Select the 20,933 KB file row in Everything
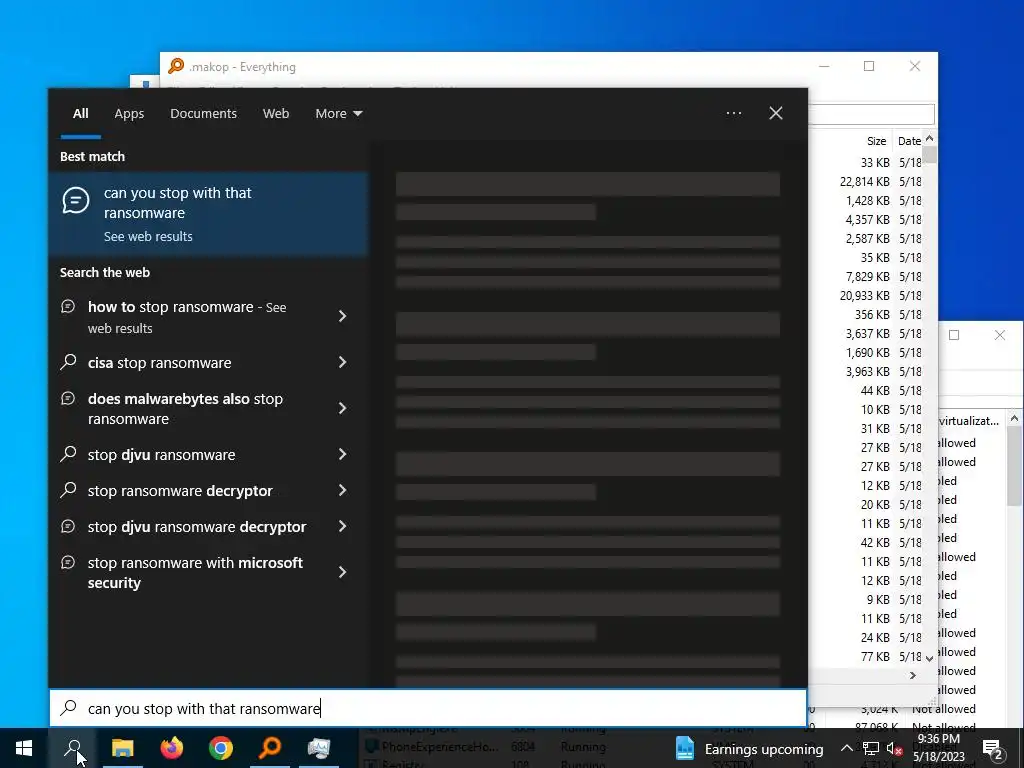 [x=865, y=295]
